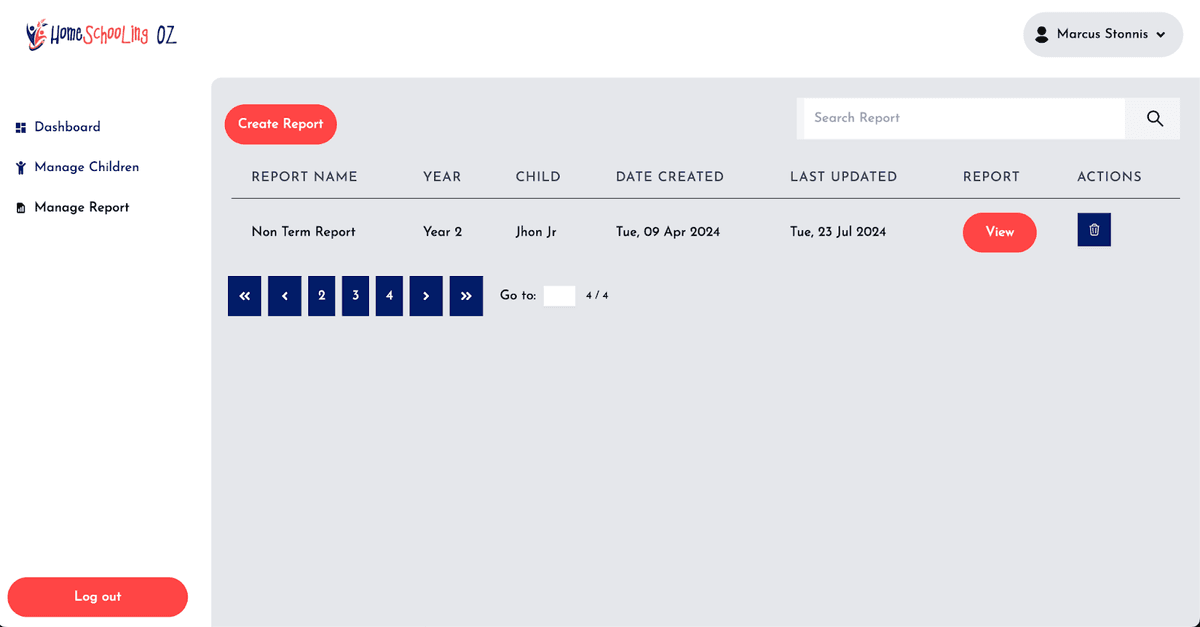
Task: Go to previous page with left arrow
Action: pyautogui.click(x=284, y=296)
